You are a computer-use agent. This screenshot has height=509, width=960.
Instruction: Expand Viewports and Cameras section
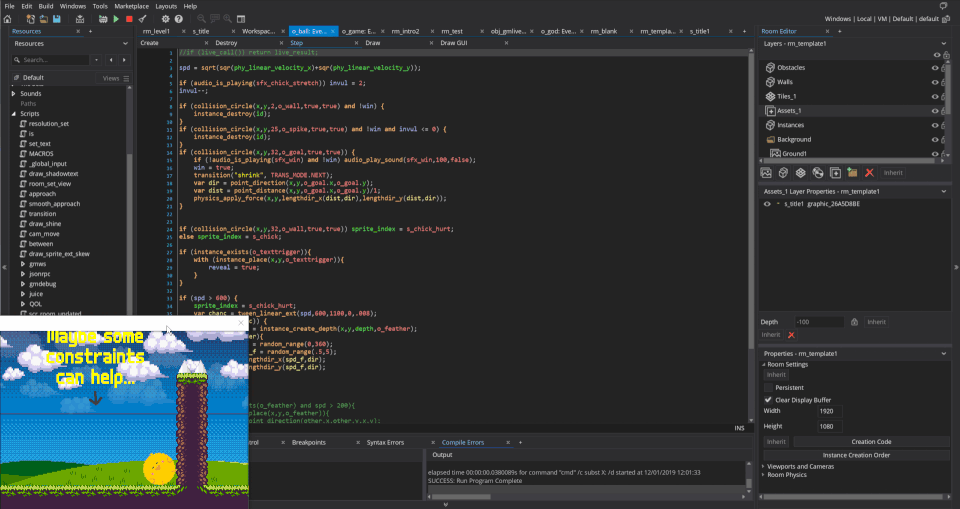763,467
